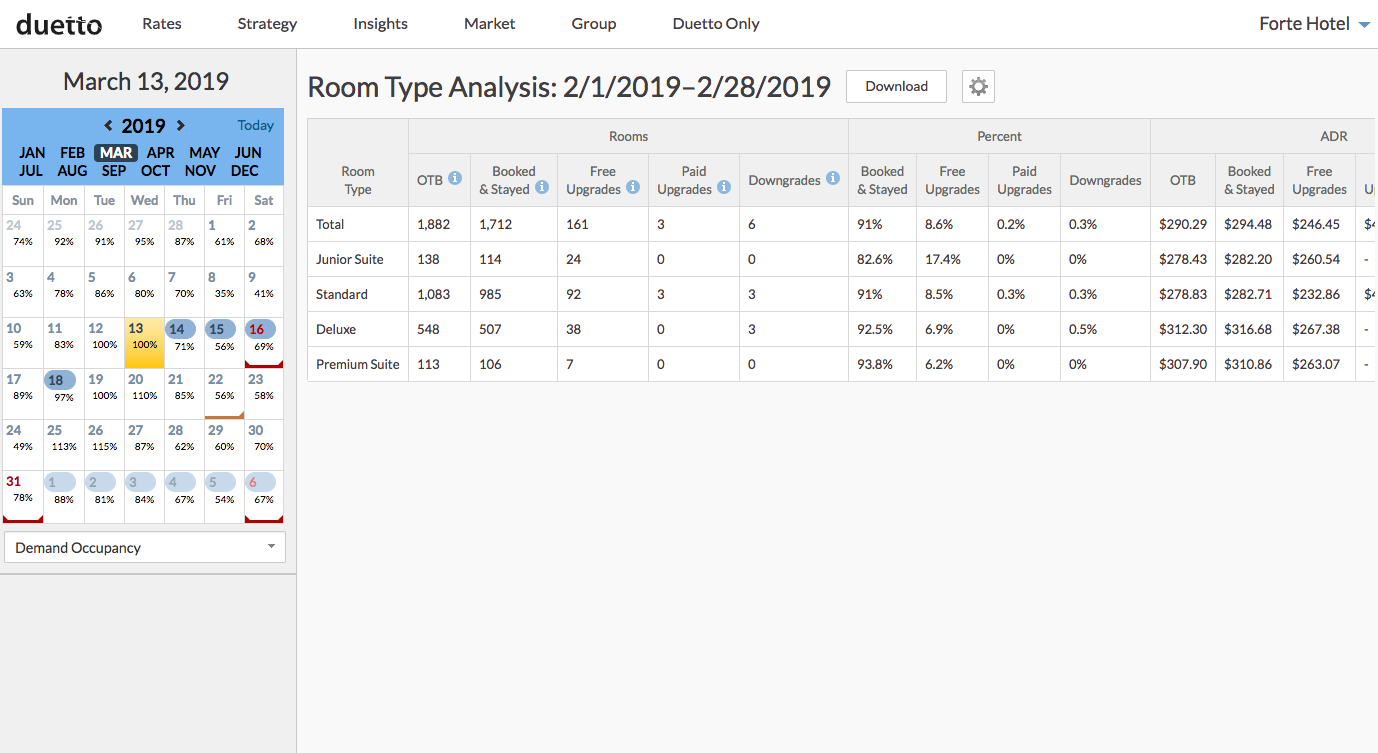This screenshot has width=1378, height=753.
Task: Click the Download button
Action: pos(896,87)
